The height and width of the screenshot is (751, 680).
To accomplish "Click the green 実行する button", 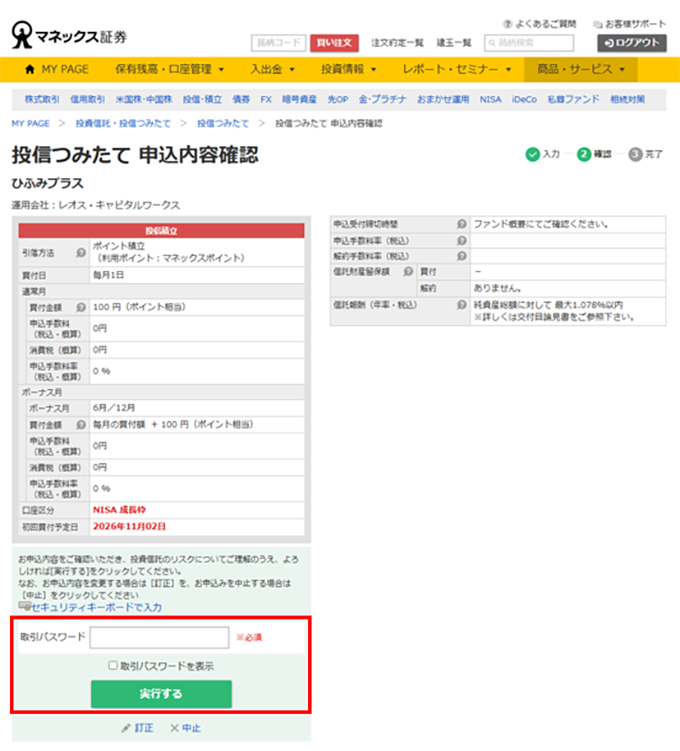I will point(161,694).
